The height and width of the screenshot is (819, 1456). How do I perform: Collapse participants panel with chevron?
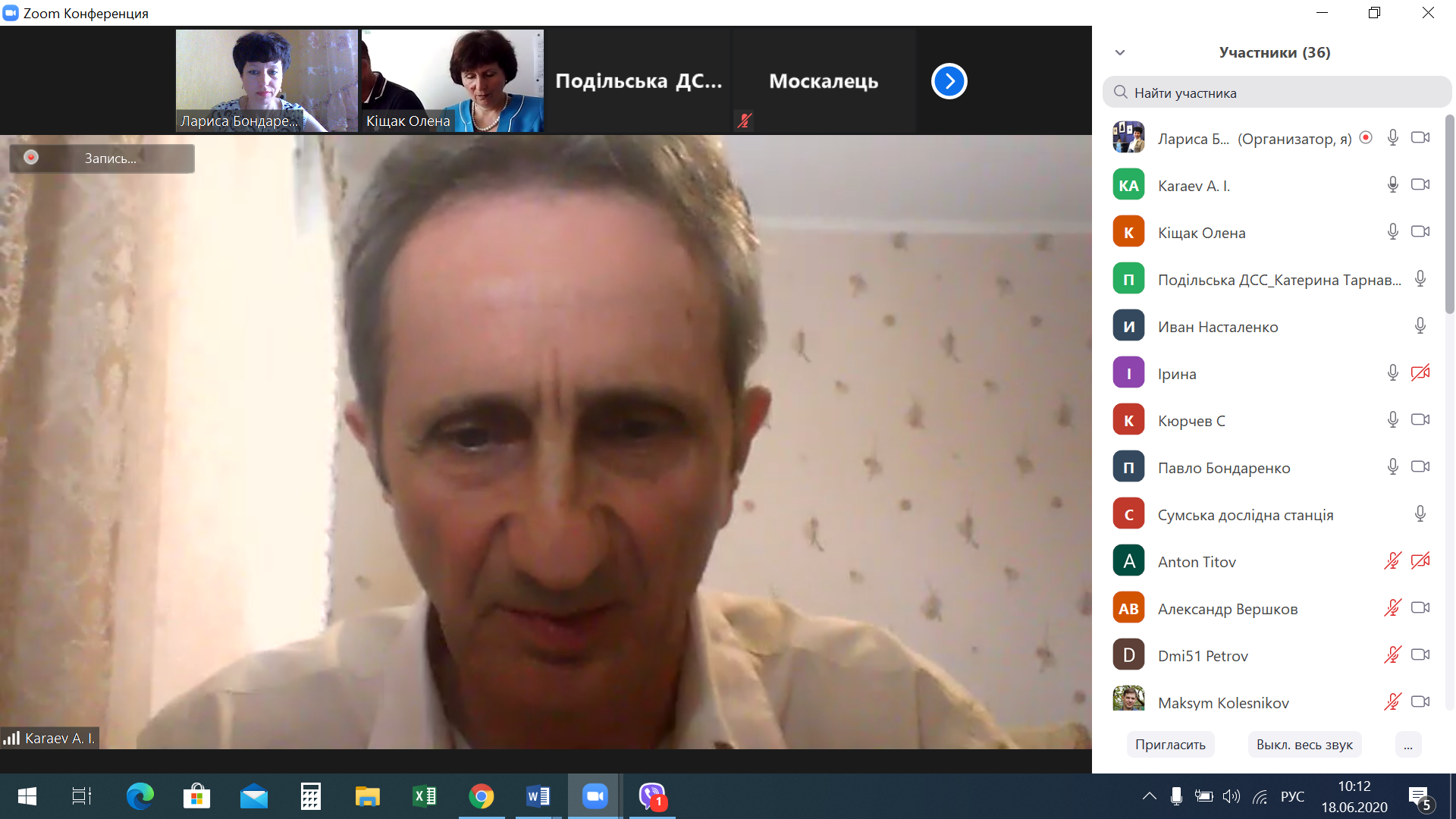[x=1120, y=52]
